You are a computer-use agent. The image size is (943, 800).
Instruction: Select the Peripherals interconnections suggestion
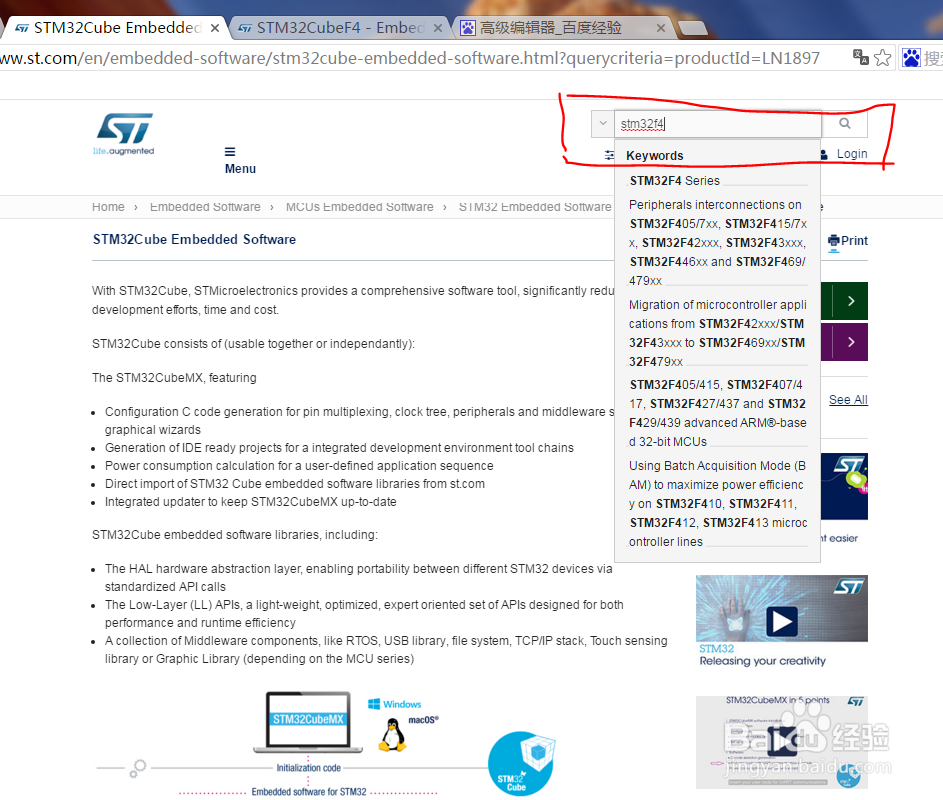pyautogui.click(x=717, y=242)
